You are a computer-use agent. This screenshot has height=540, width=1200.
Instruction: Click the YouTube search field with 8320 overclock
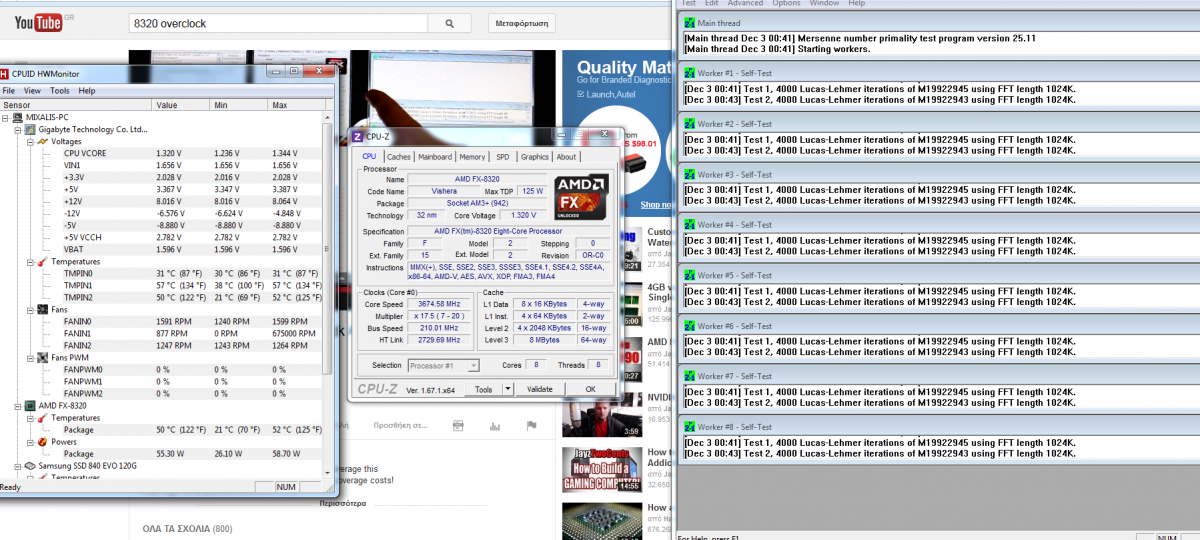[x=279, y=23]
